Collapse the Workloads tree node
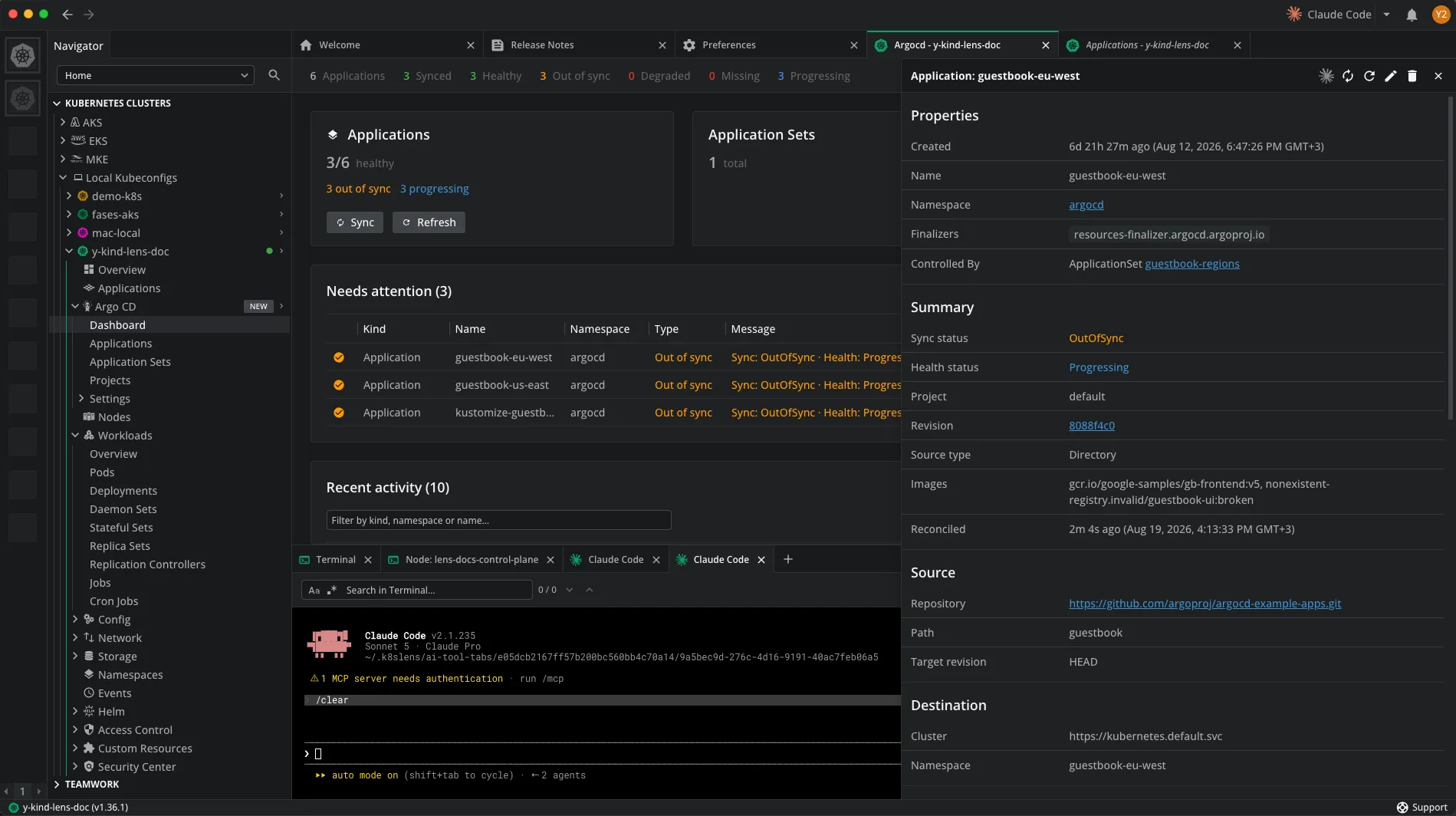This screenshot has height=816, width=1456. pos(75,435)
